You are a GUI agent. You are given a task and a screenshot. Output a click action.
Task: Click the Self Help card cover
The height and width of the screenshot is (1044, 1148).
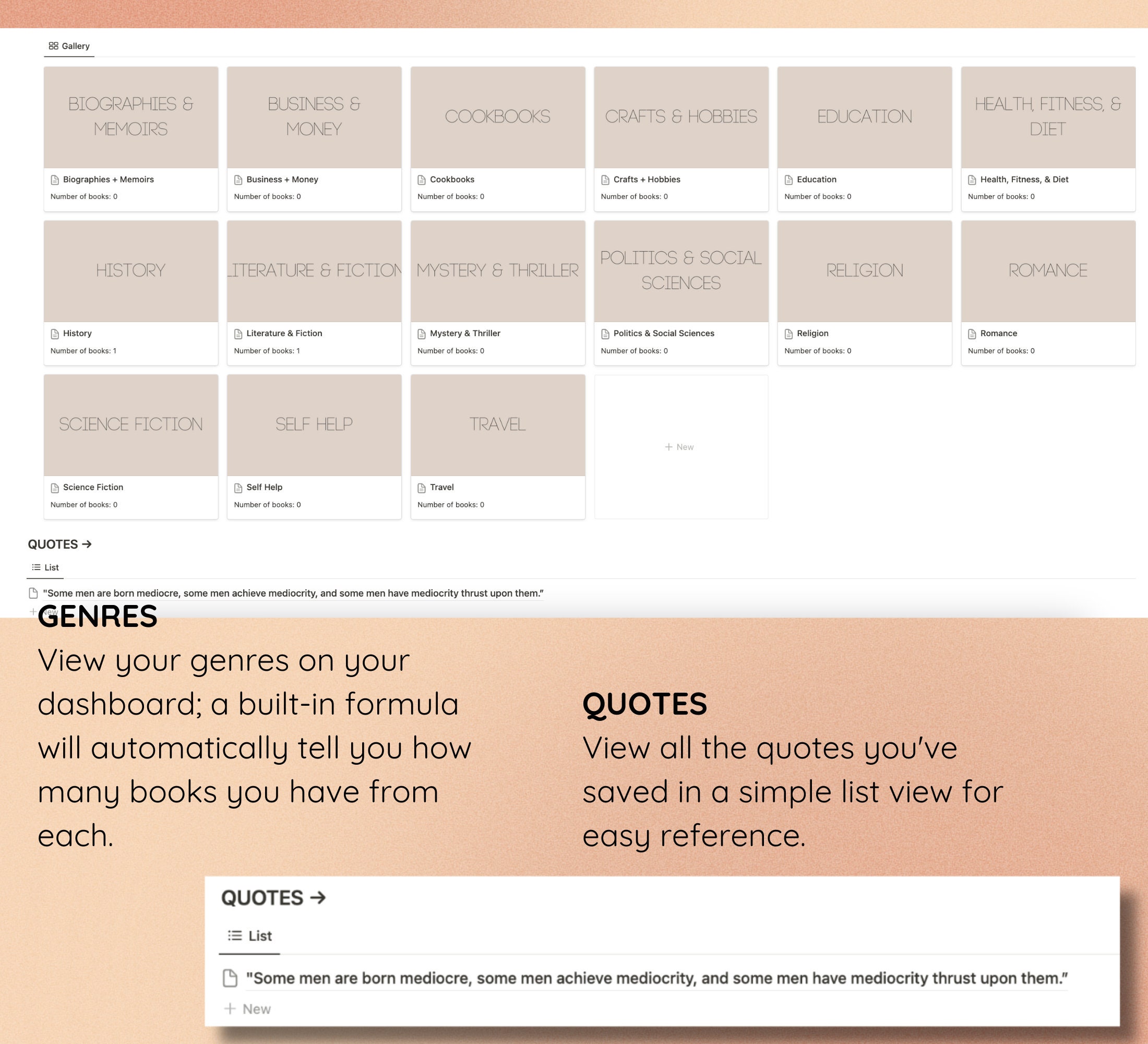(x=314, y=424)
